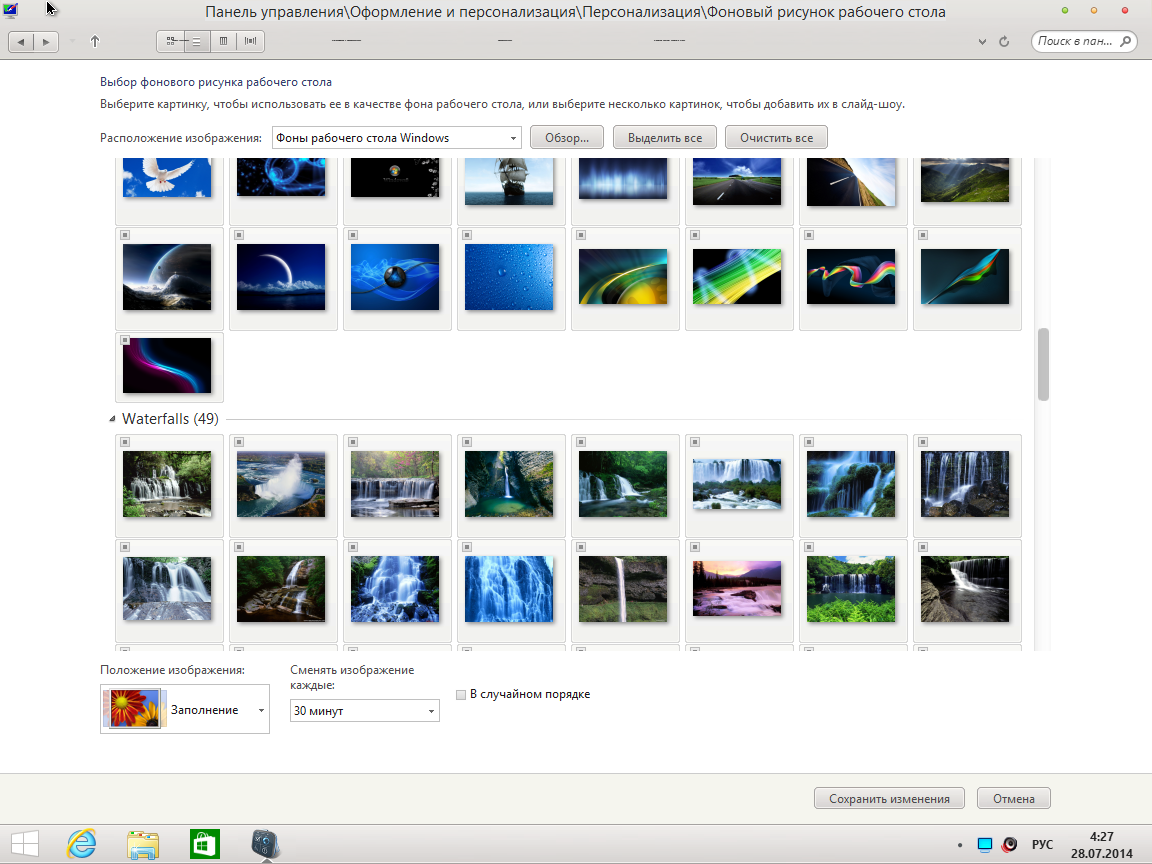The width and height of the screenshot is (1152, 864).
Task: Switch to the cover flow view mode
Action: coord(251,42)
